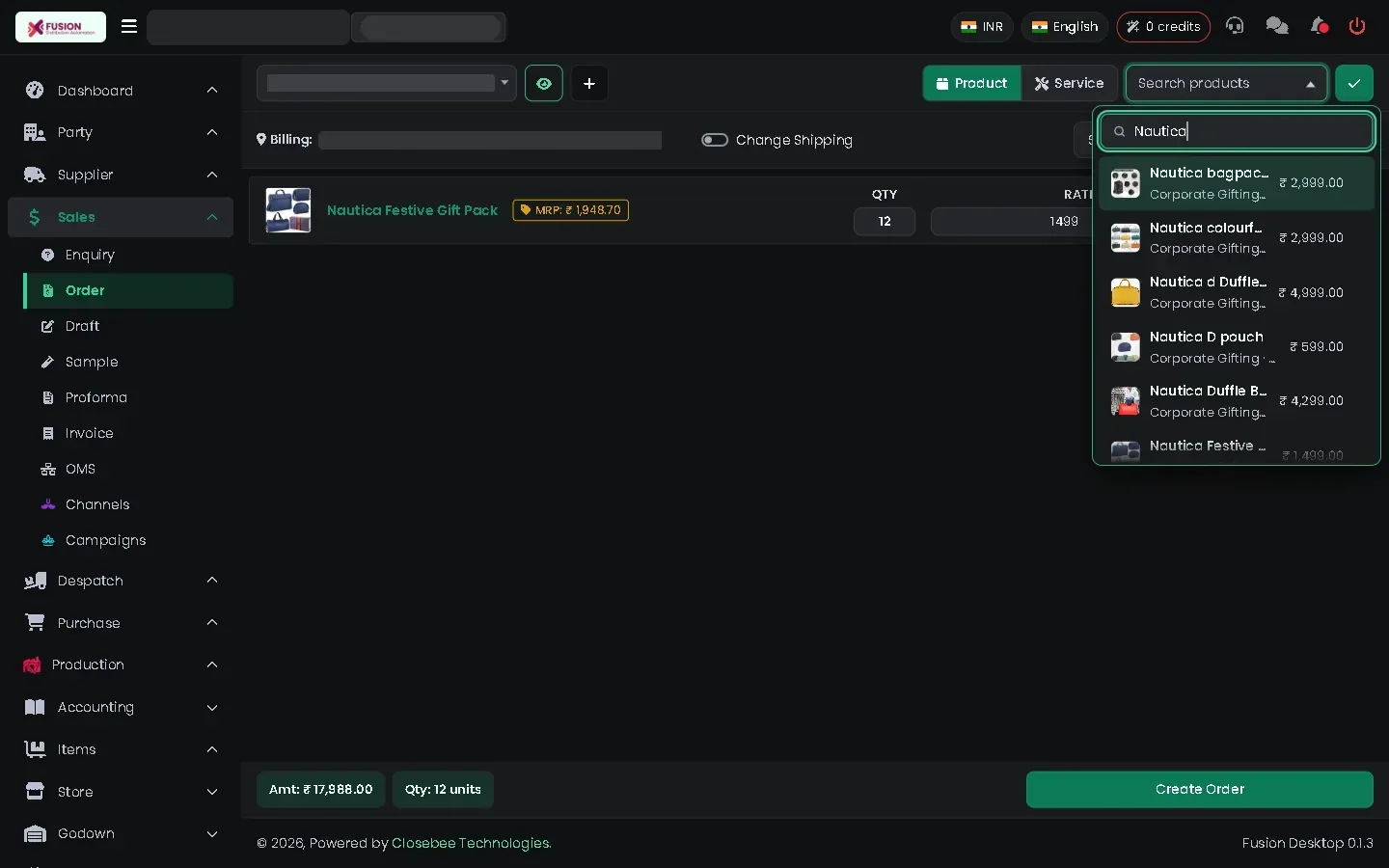The image size is (1389, 868).
Task: Open the OMS menu item
Action: 127,469
